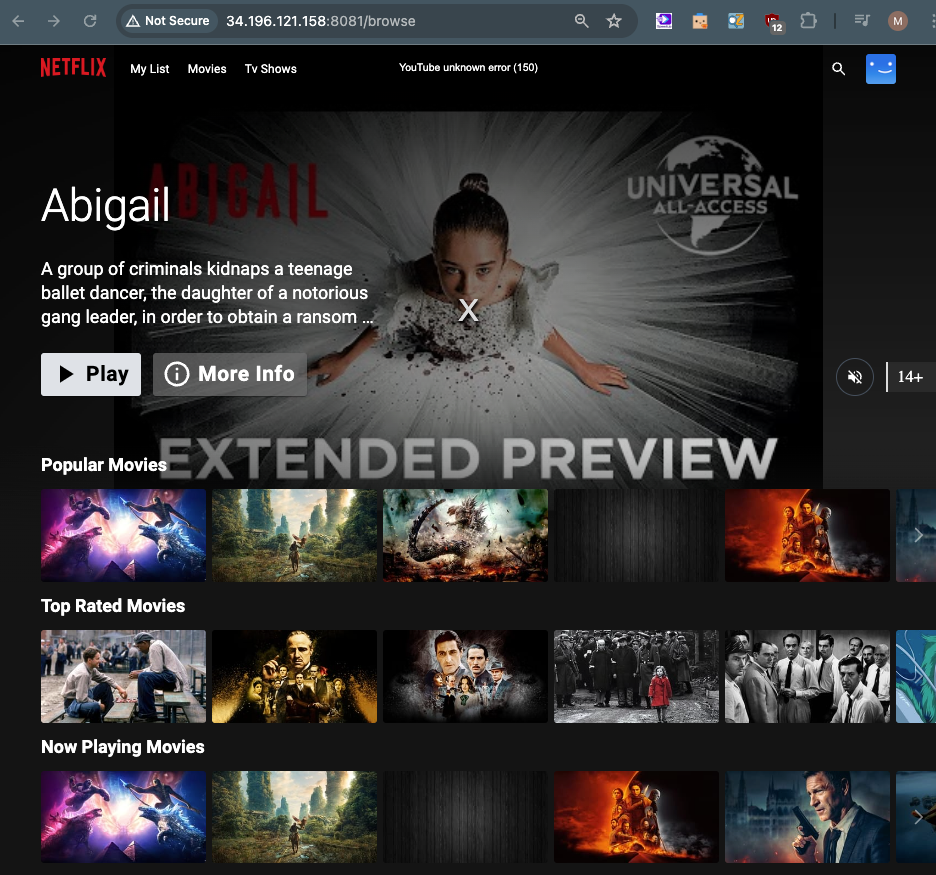Open the blue smiley profile avatar

[880, 69]
